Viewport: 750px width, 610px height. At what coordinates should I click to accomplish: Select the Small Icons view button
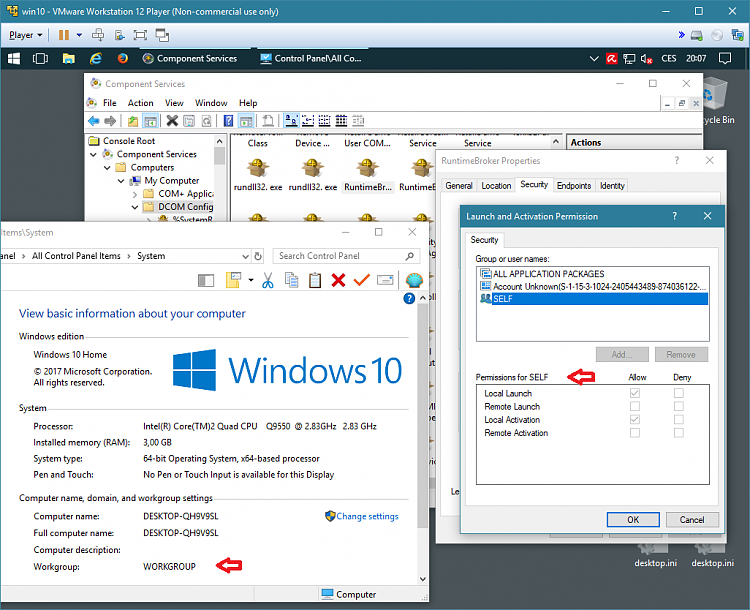pyautogui.click(x=308, y=121)
